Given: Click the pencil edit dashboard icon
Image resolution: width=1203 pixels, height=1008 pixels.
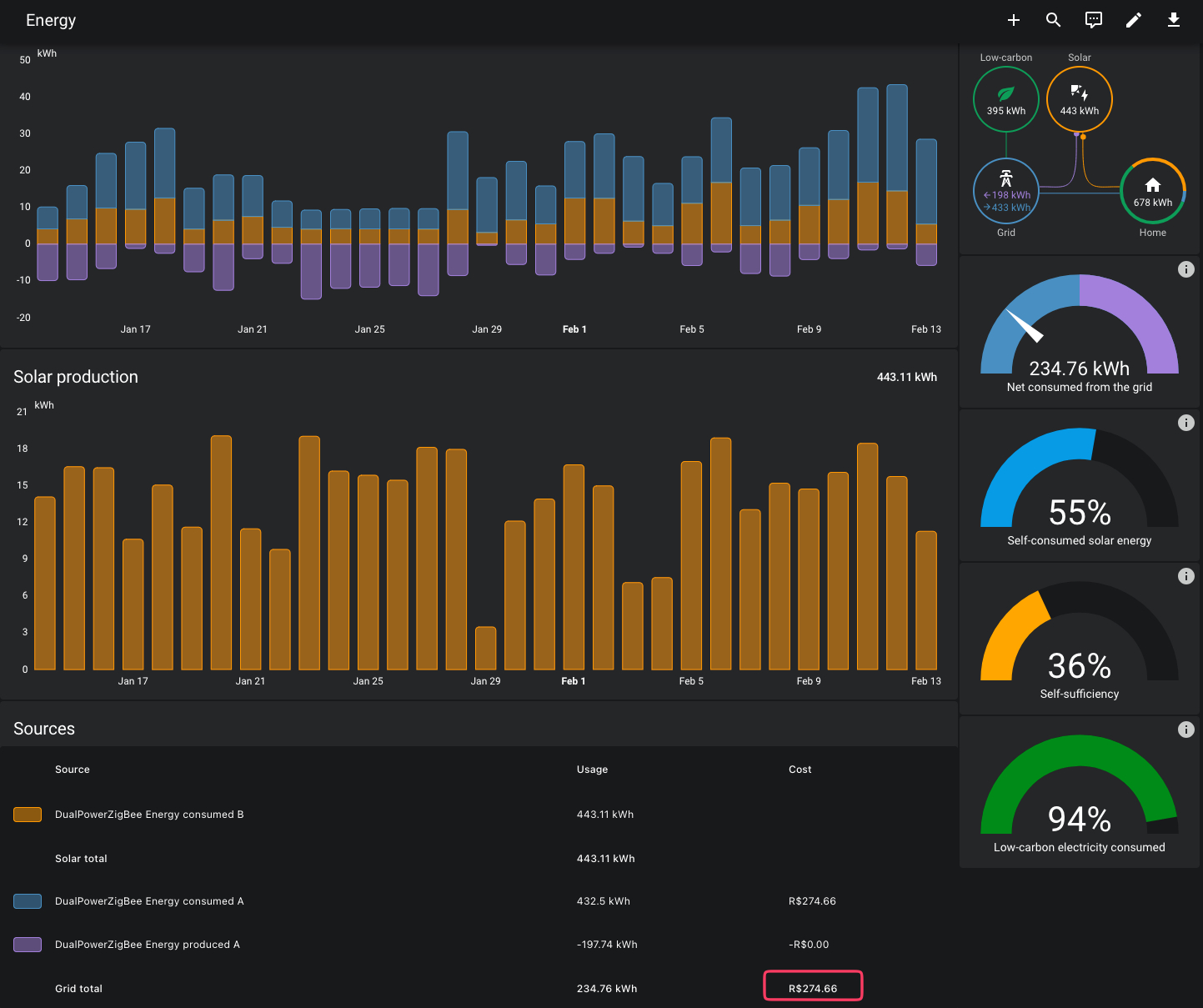Looking at the screenshot, I should tap(1134, 20).
